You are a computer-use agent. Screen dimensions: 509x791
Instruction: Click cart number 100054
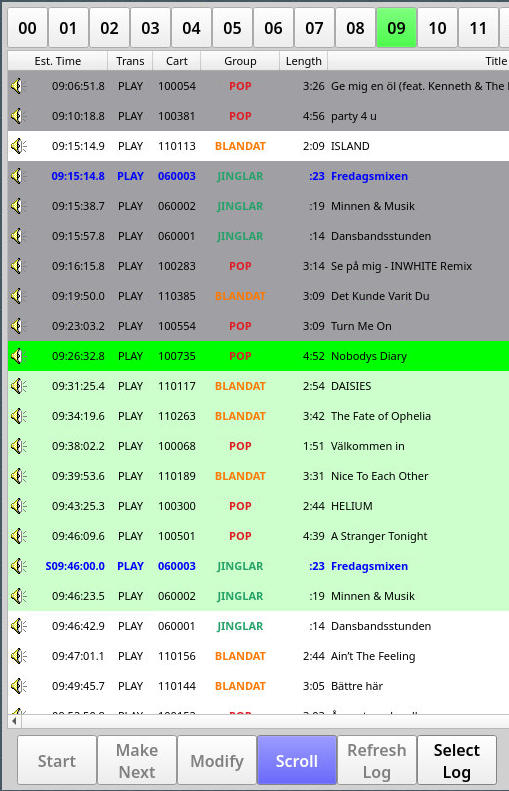pyautogui.click(x=177, y=86)
